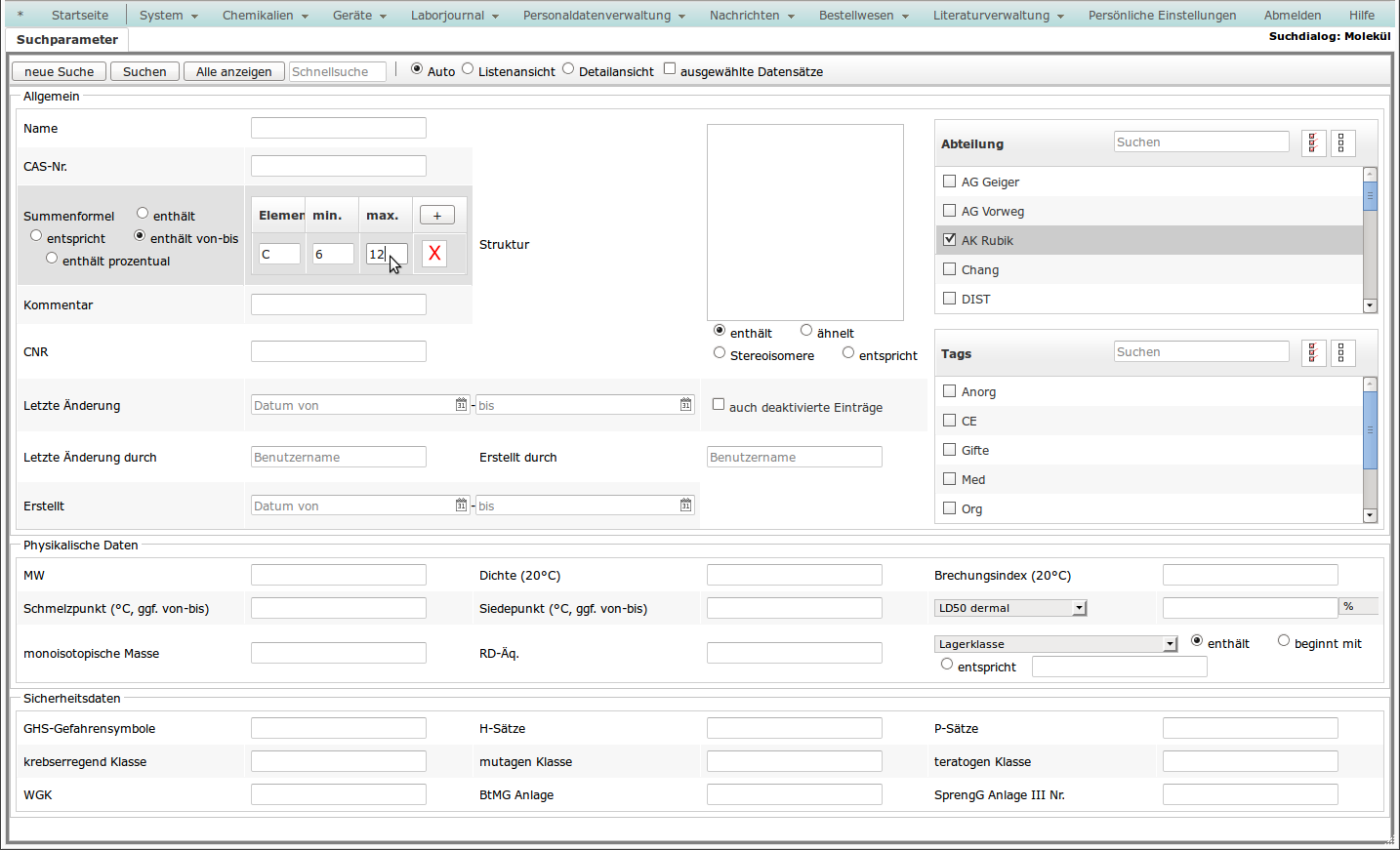The image size is (1400, 850).
Task: Click the Tags list scrollbar thumb
Action: pos(1370,429)
